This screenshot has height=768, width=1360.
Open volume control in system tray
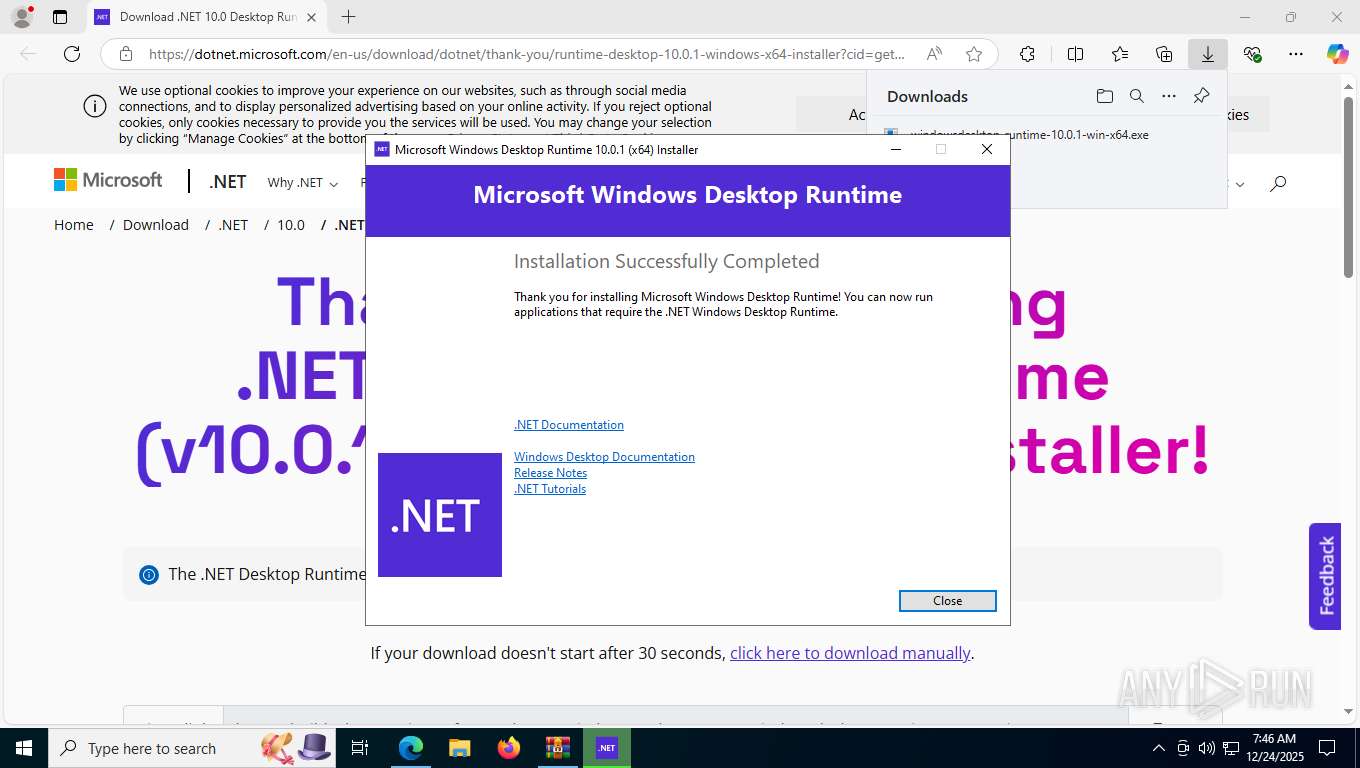pyautogui.click(x=1206, y=748)
